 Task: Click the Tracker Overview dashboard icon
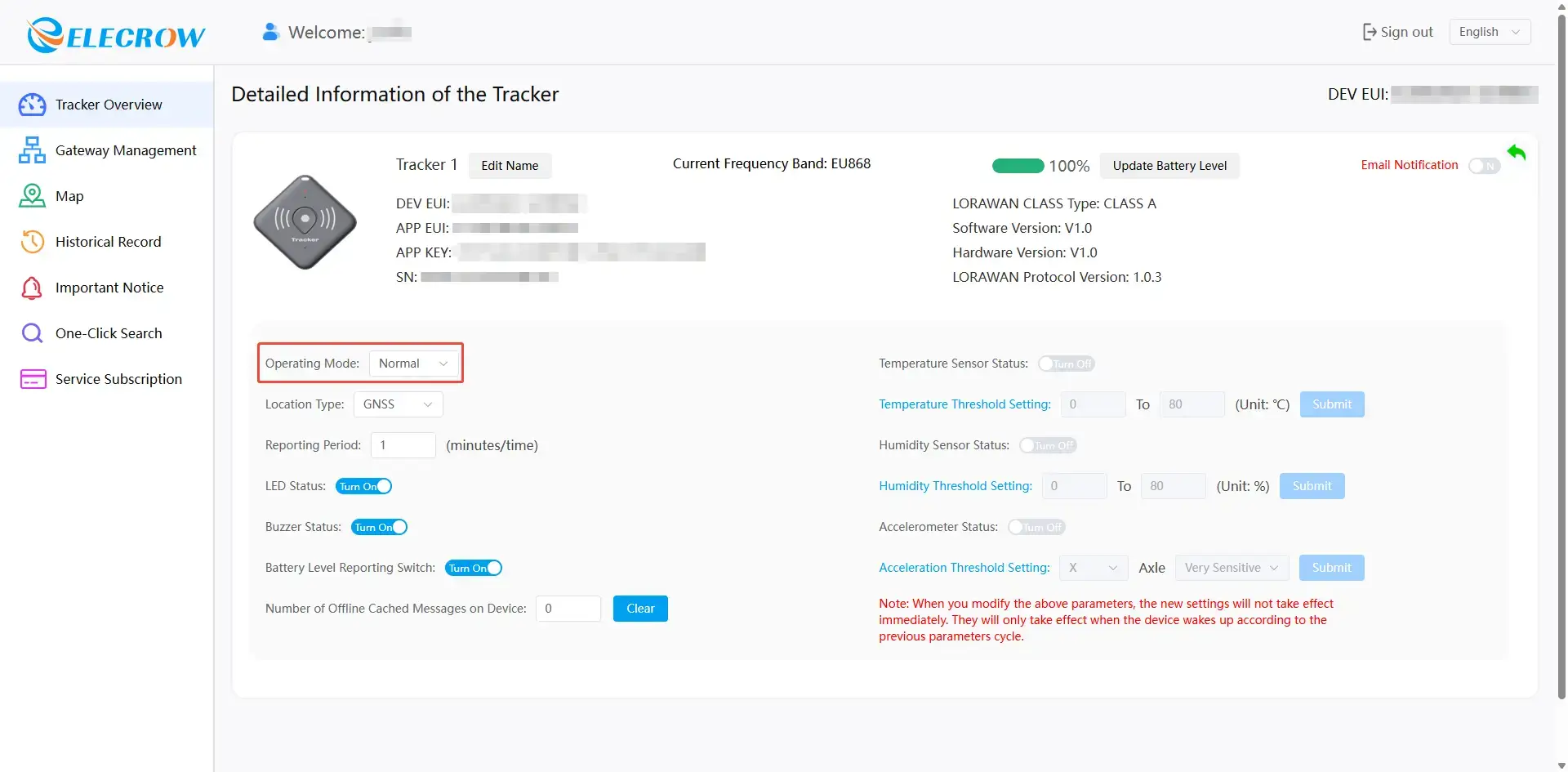coord(32,105)
